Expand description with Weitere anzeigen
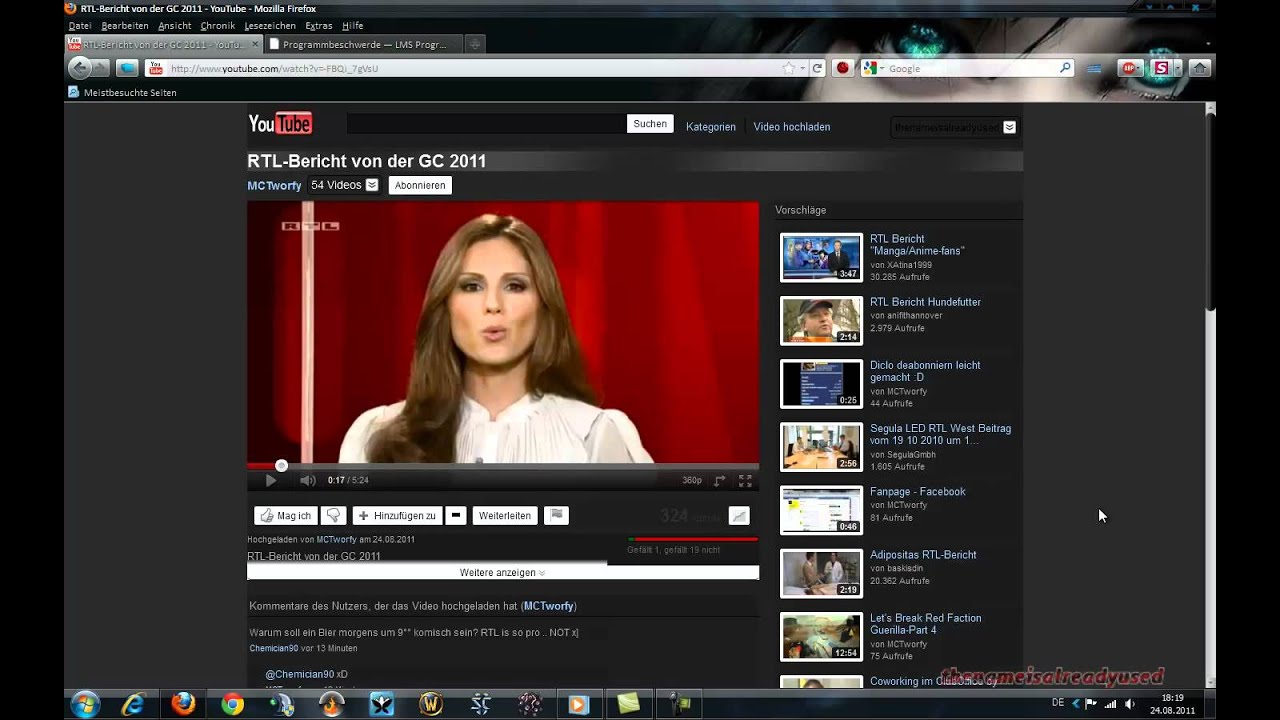Image resolution: width=1280 pixels, height=720 pixels. [x=503, y=573]
